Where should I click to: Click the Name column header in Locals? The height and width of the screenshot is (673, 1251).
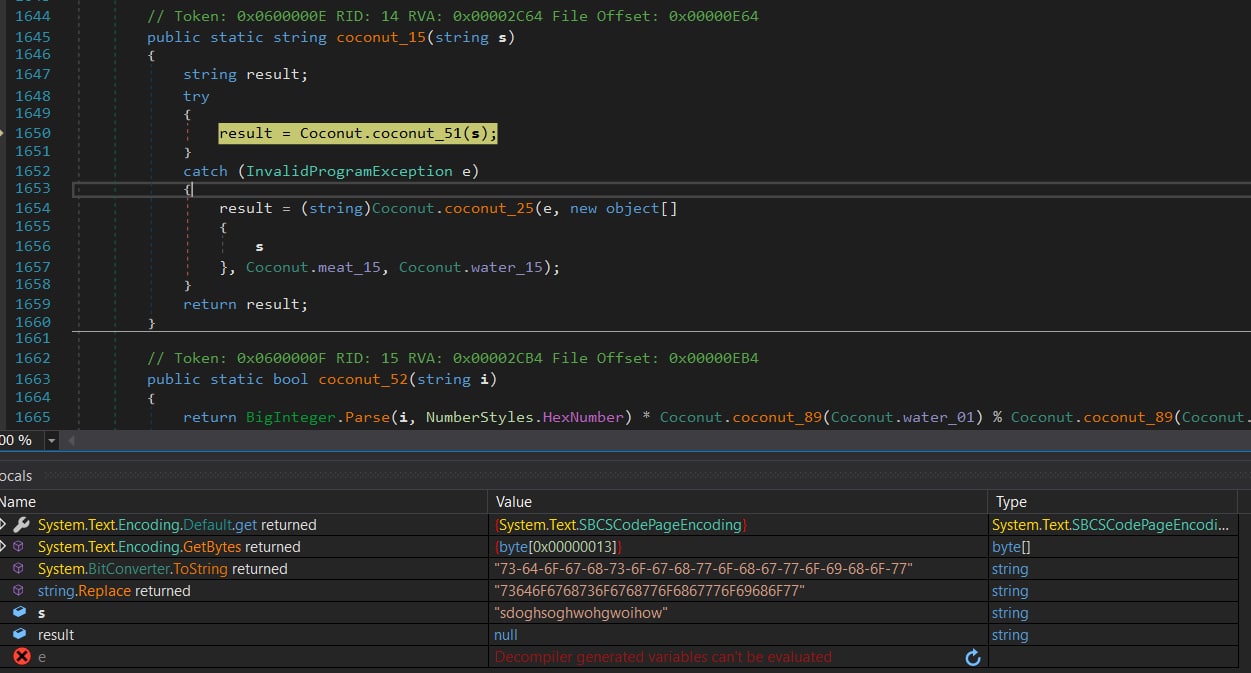(18, 502)
